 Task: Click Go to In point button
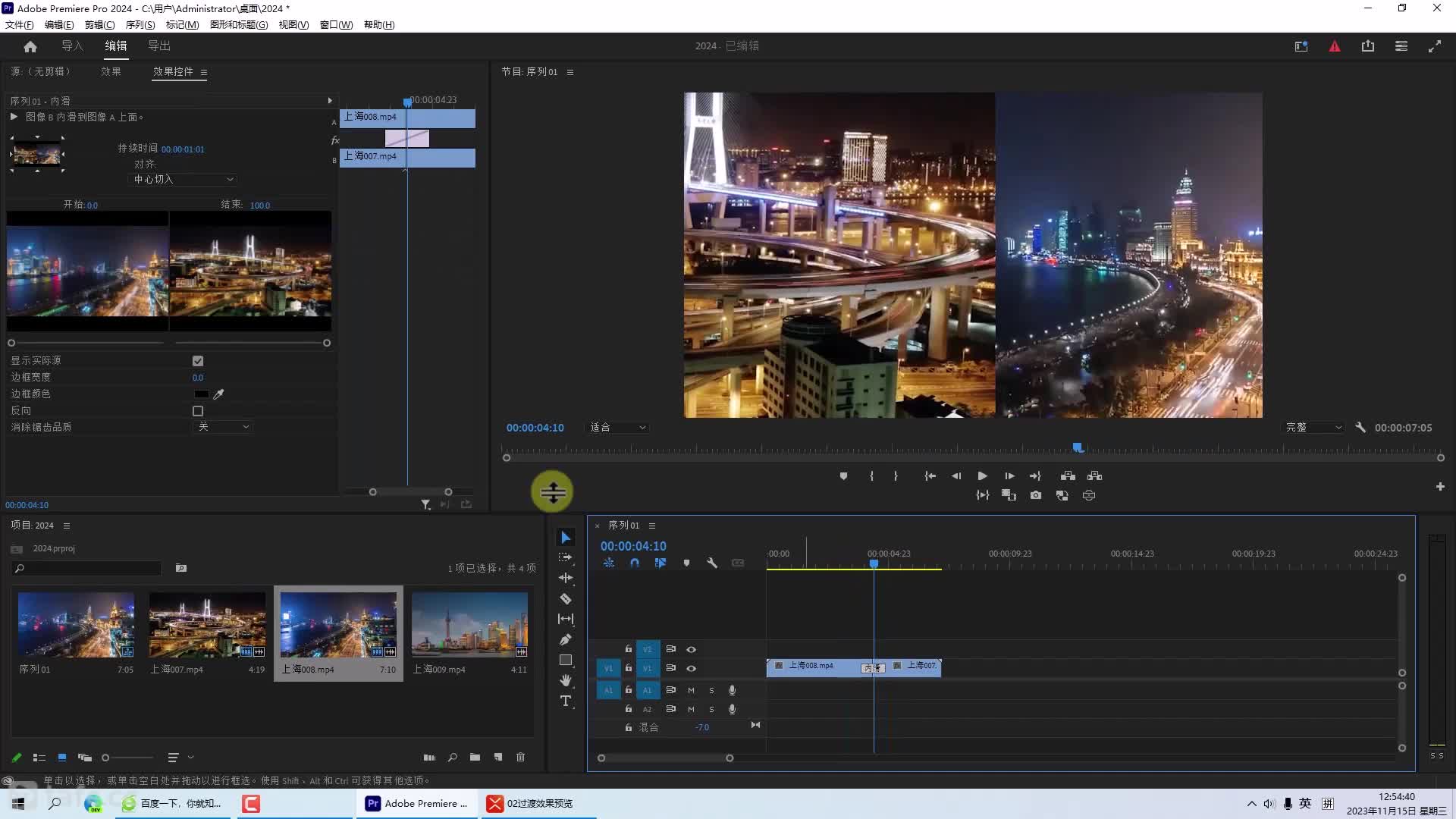(x=930, y=476)
